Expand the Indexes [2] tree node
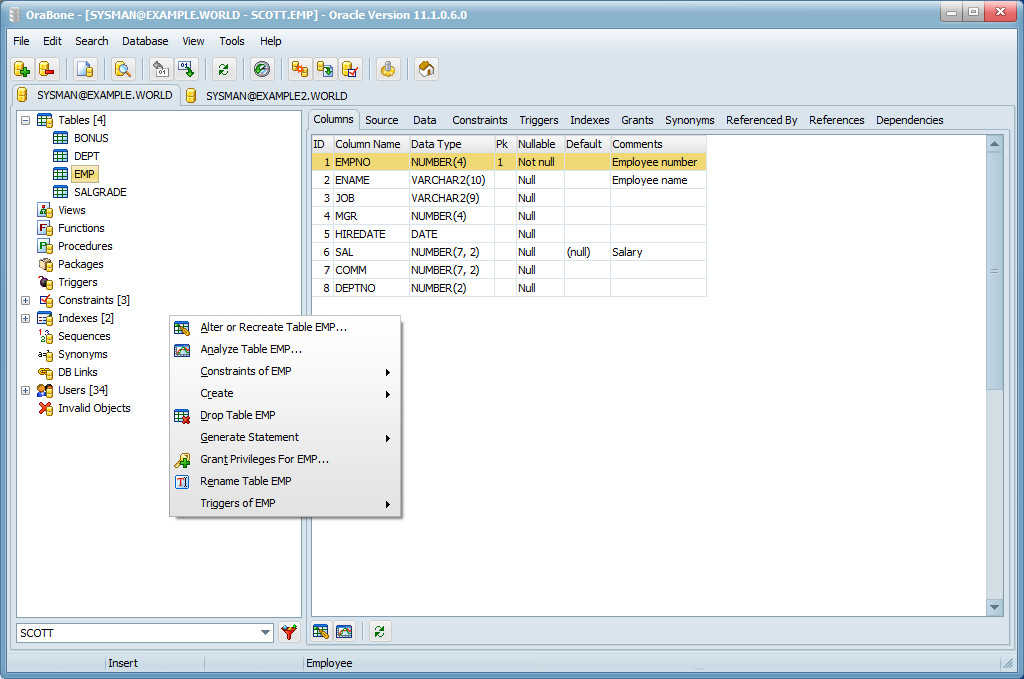 tap(25, 319)
